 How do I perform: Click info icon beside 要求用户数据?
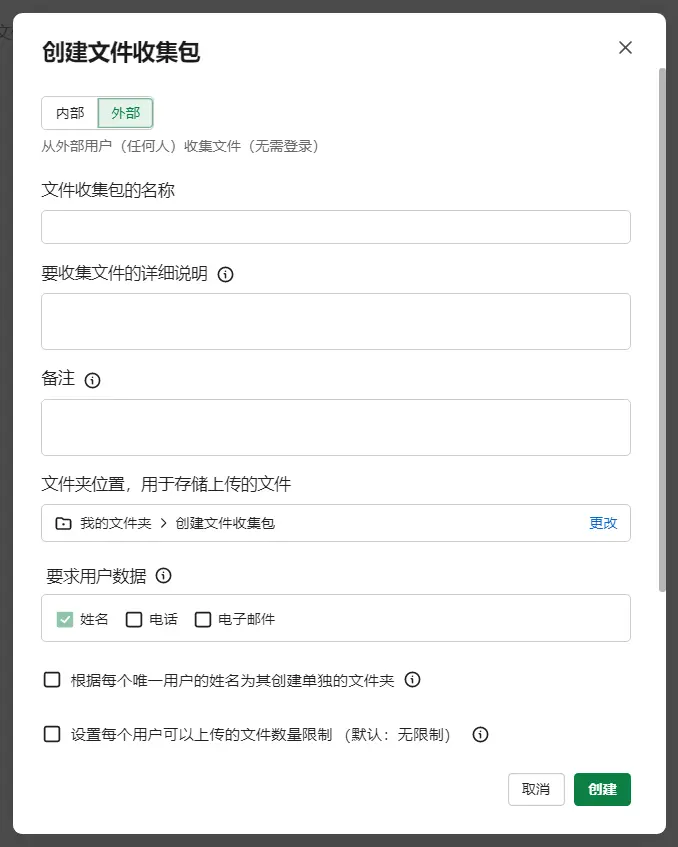point(164,576)
